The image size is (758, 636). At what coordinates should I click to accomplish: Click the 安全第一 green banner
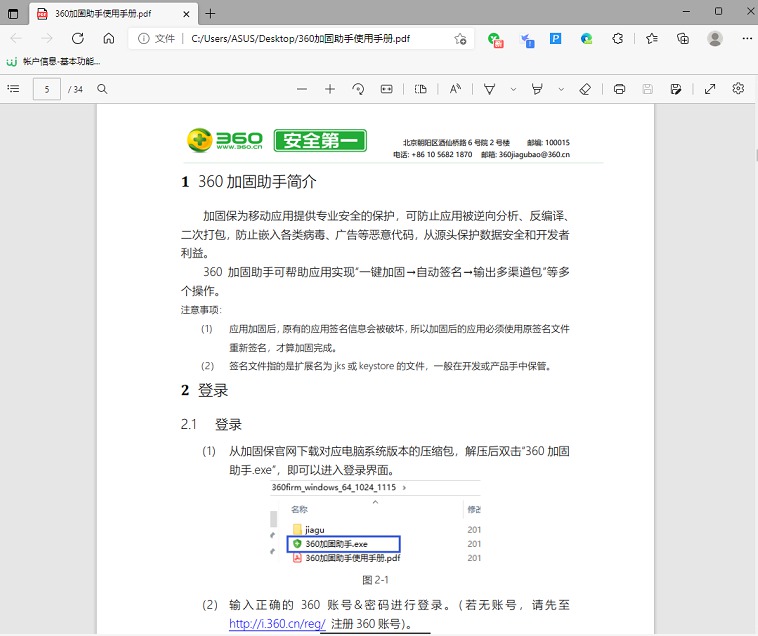(x=320, y=141)
